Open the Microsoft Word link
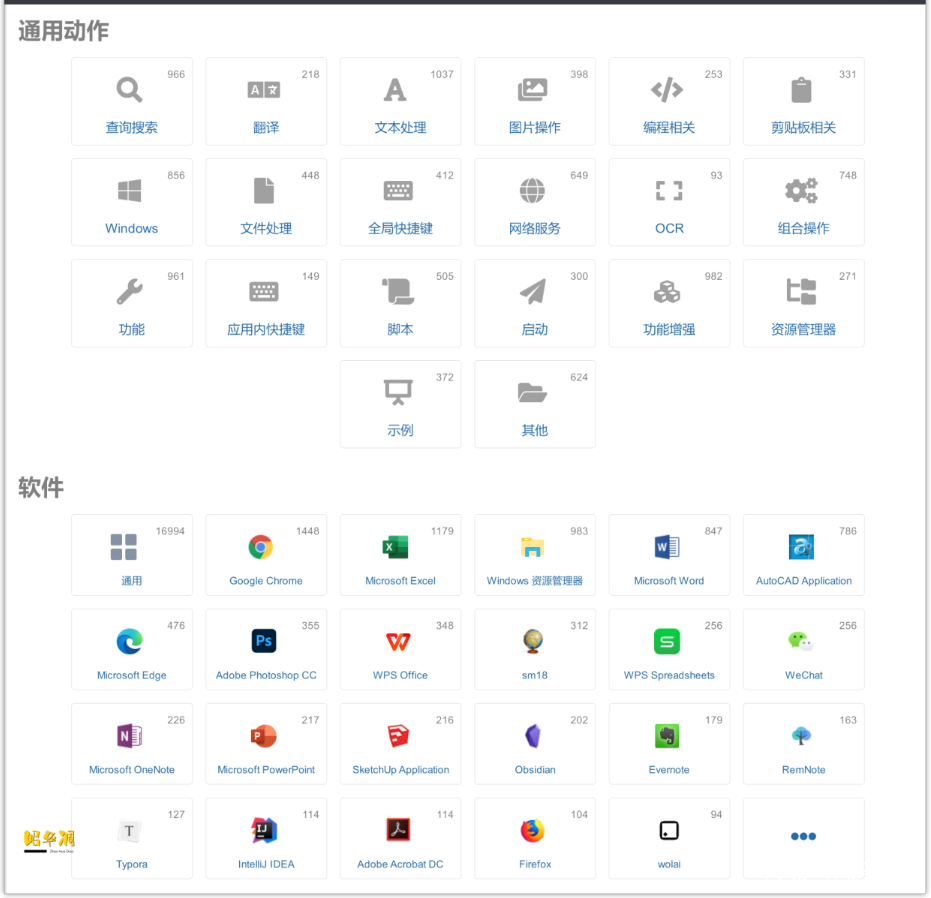This screenshot has height=898, width=931. [x=669, y=581]
